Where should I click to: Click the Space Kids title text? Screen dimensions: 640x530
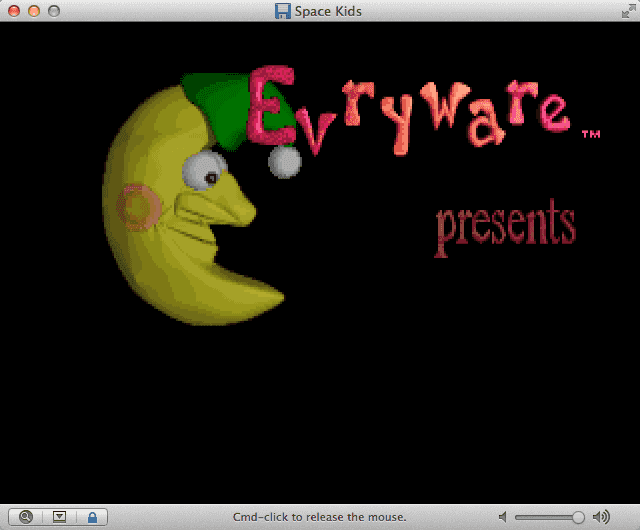tap(328, 11)
